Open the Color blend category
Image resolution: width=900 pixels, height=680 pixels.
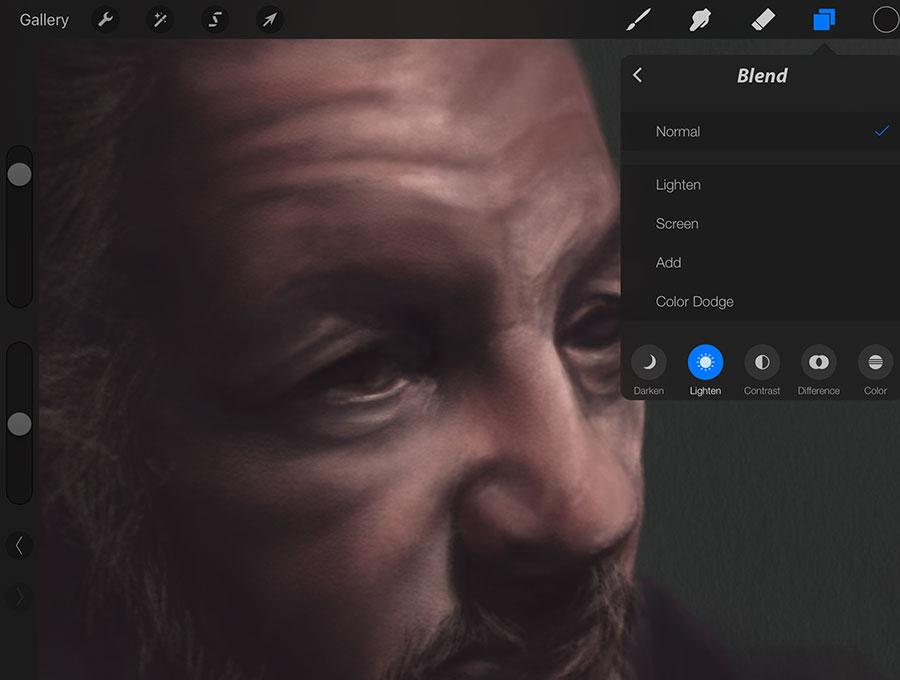875,363
